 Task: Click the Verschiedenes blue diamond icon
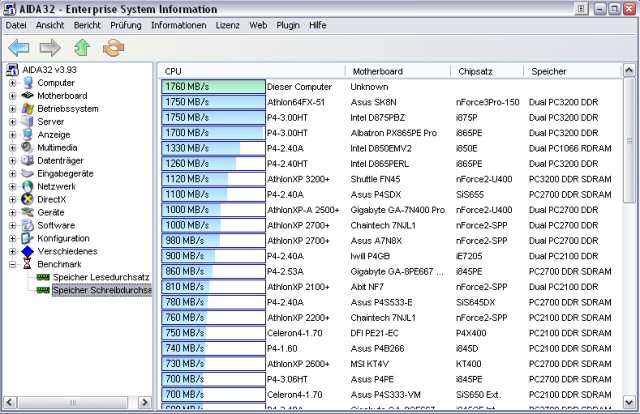click(x=28, y=251)
